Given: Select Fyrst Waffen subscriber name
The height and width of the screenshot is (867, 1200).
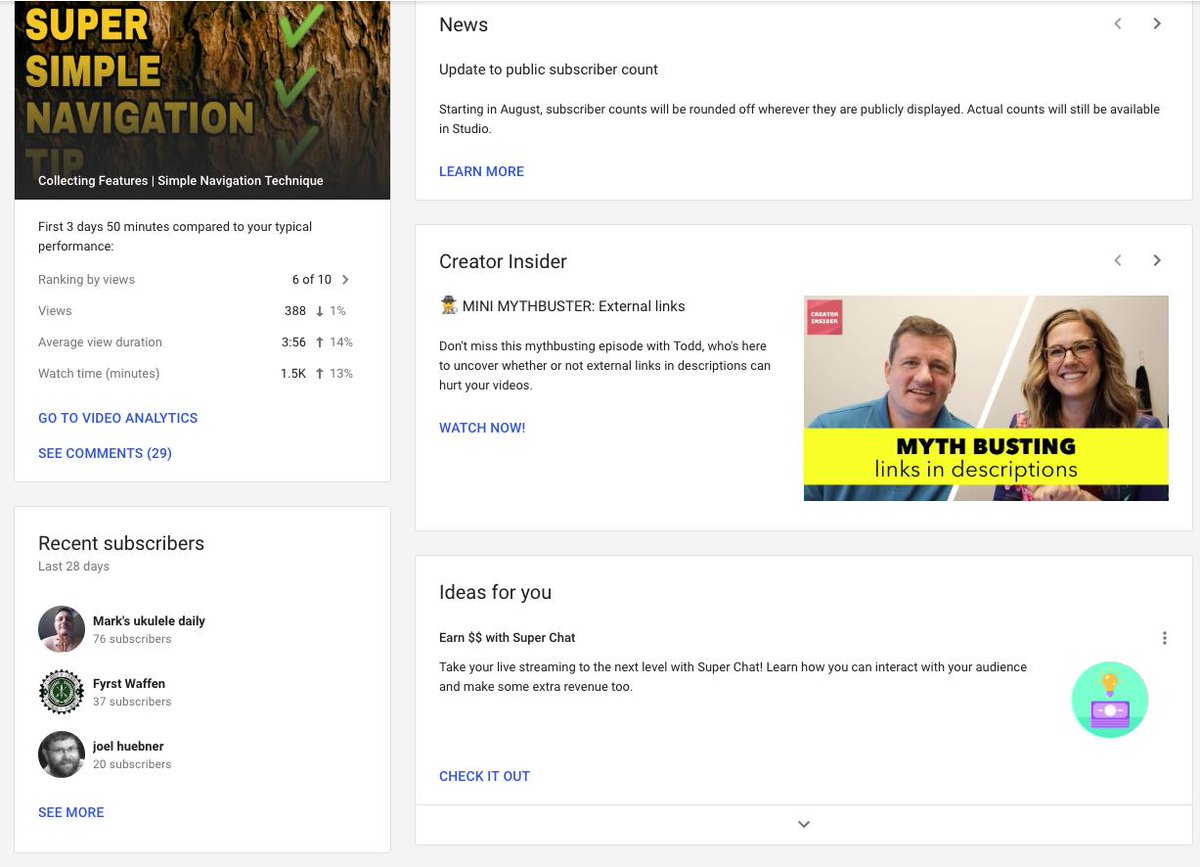Looking at the screenshot, I should [129, 684].
